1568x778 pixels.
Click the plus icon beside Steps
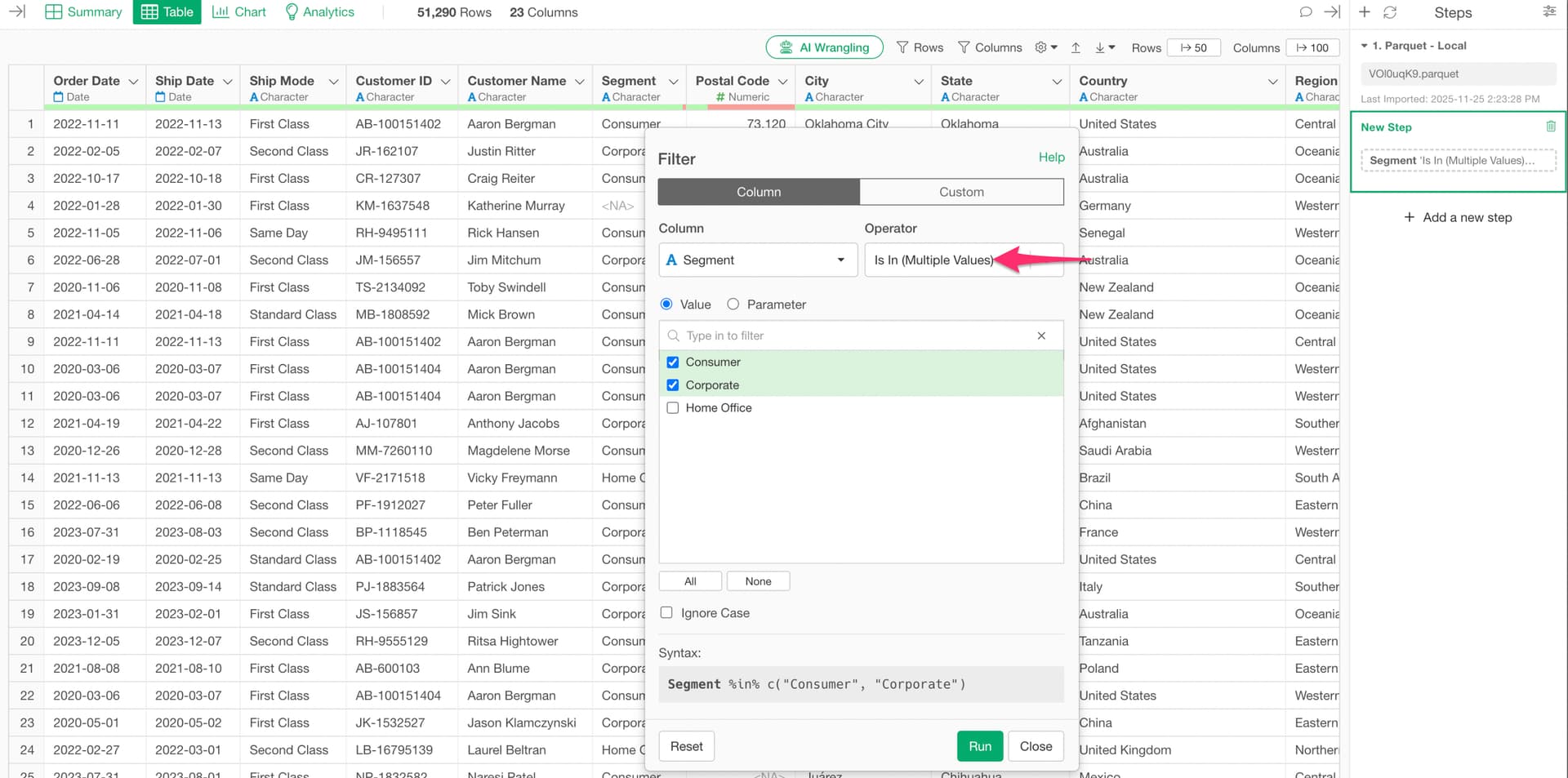1365,12
